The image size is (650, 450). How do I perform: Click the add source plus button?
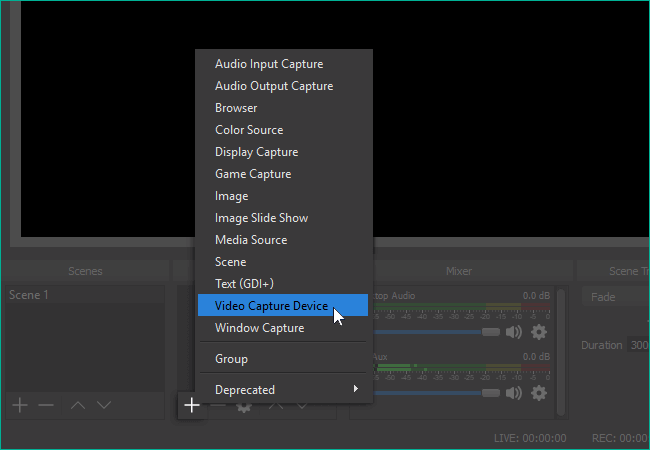click(191, 405)
